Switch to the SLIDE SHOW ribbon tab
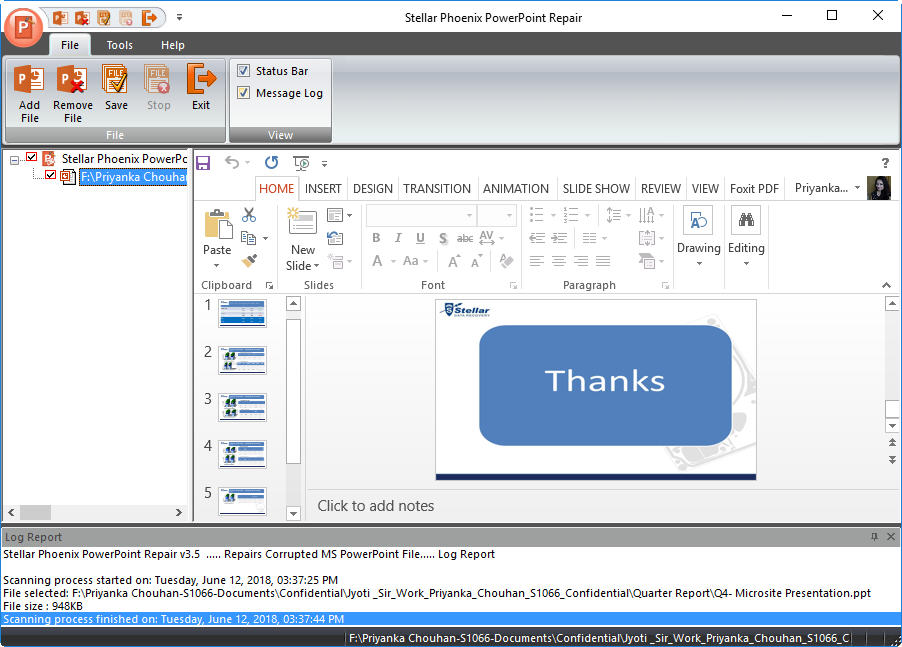 click(x=596, y=189)
